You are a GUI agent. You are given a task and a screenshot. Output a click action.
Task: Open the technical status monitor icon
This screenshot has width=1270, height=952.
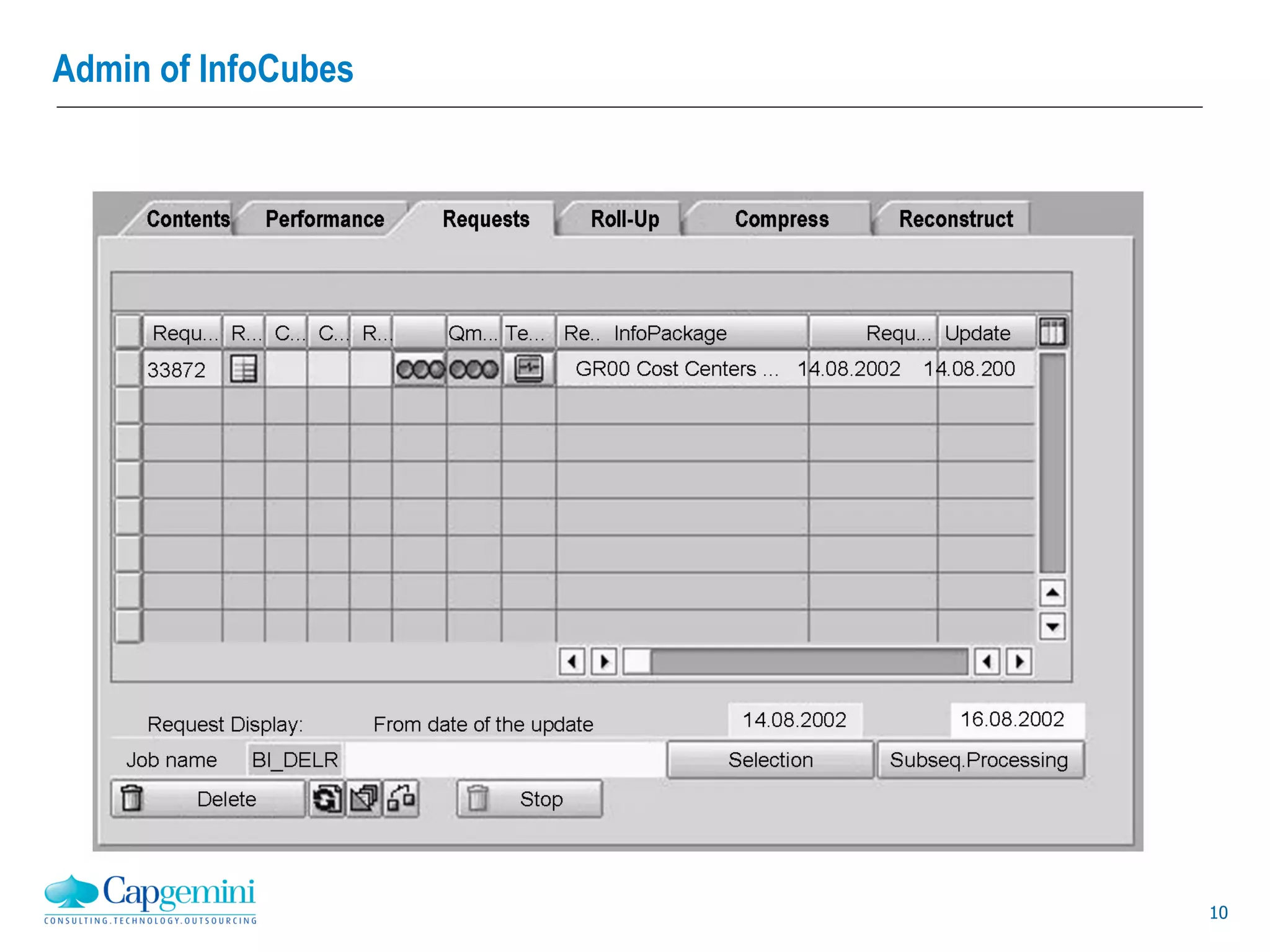click(x=528, y=369)
